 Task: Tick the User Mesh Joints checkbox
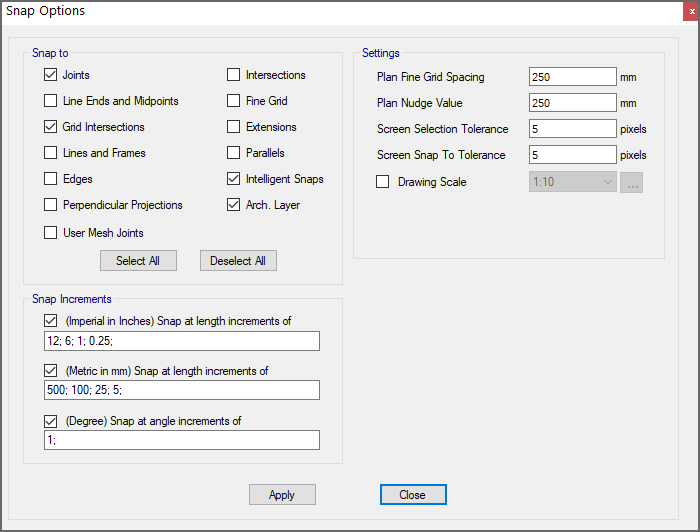[51, 233]
